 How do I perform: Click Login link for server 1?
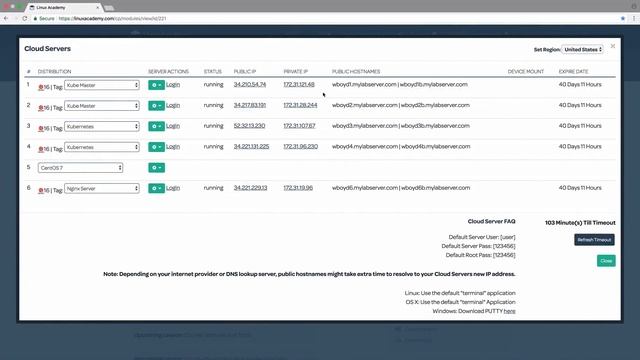coord(173,84)
